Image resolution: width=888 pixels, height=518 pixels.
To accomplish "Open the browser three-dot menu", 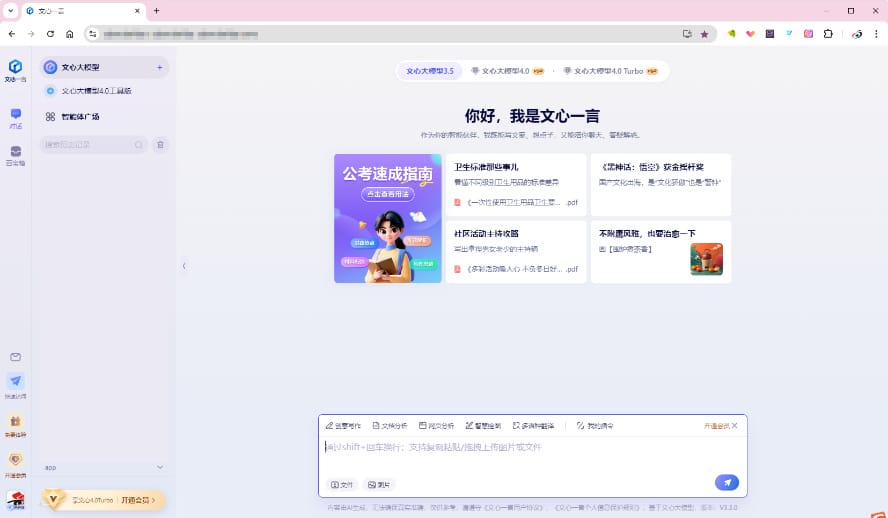I will (x=876, y=34).
